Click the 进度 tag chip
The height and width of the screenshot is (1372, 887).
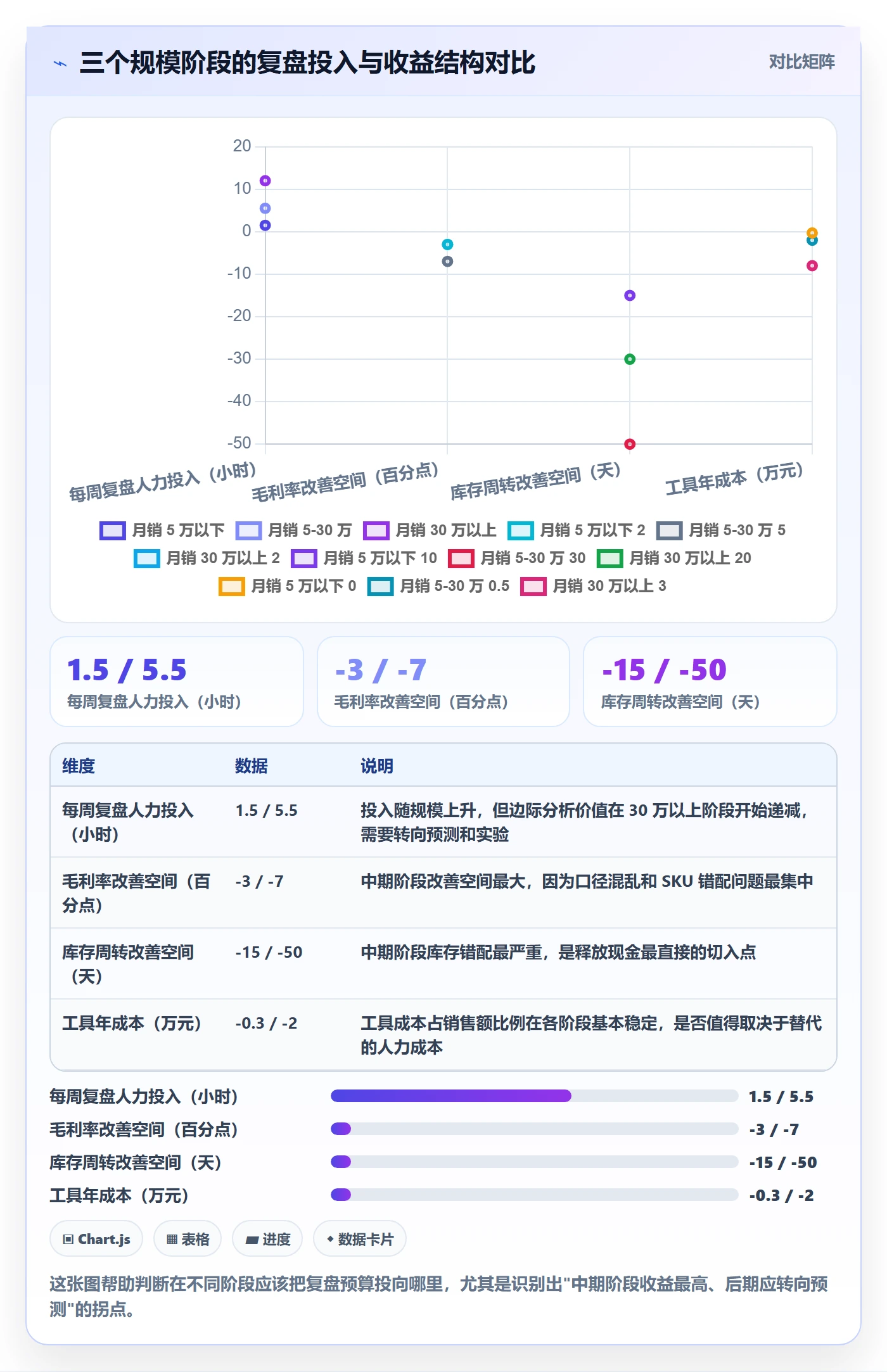[267, 1239]
